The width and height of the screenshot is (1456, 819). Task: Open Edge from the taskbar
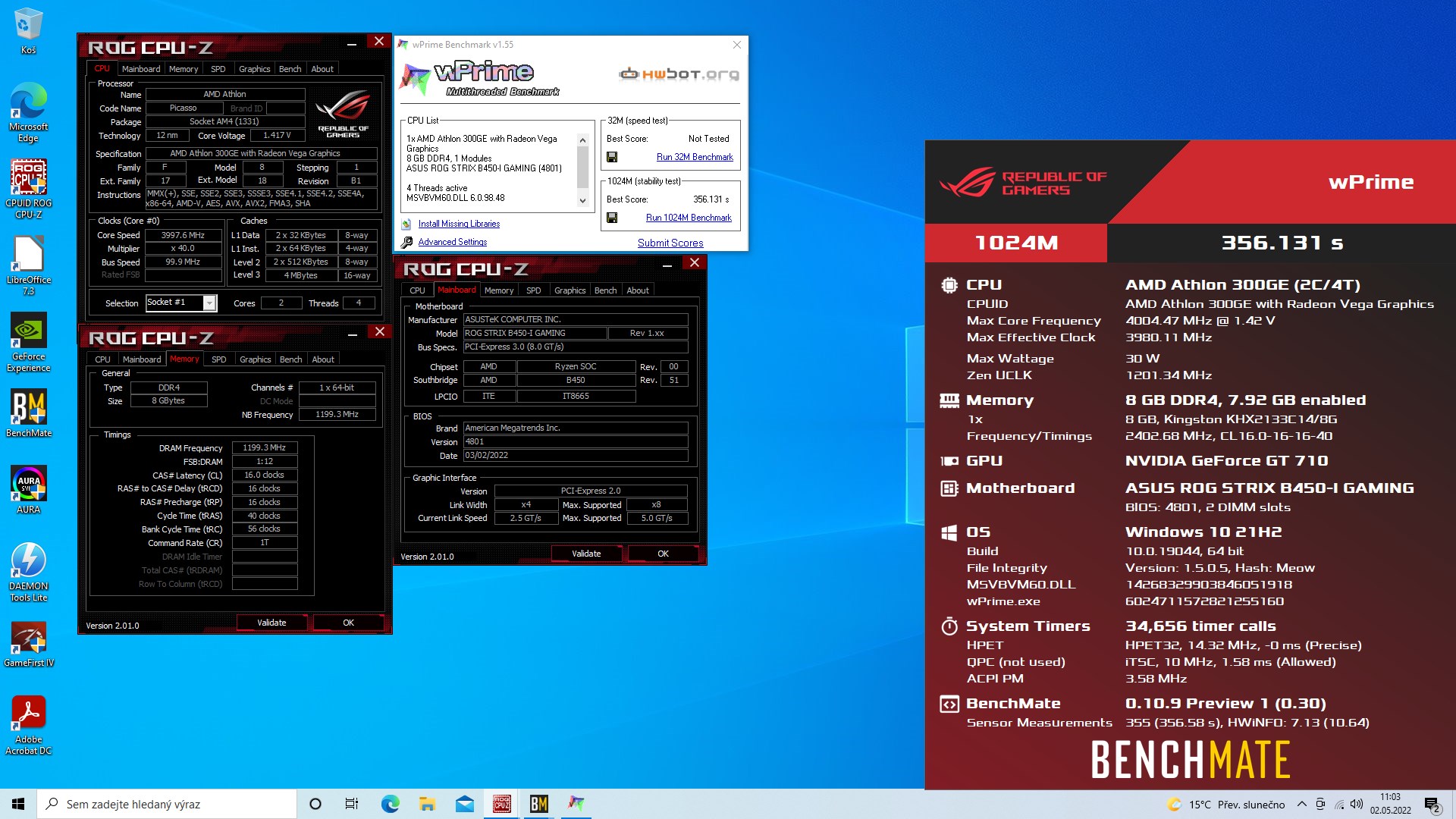click(x=390, y=804)
